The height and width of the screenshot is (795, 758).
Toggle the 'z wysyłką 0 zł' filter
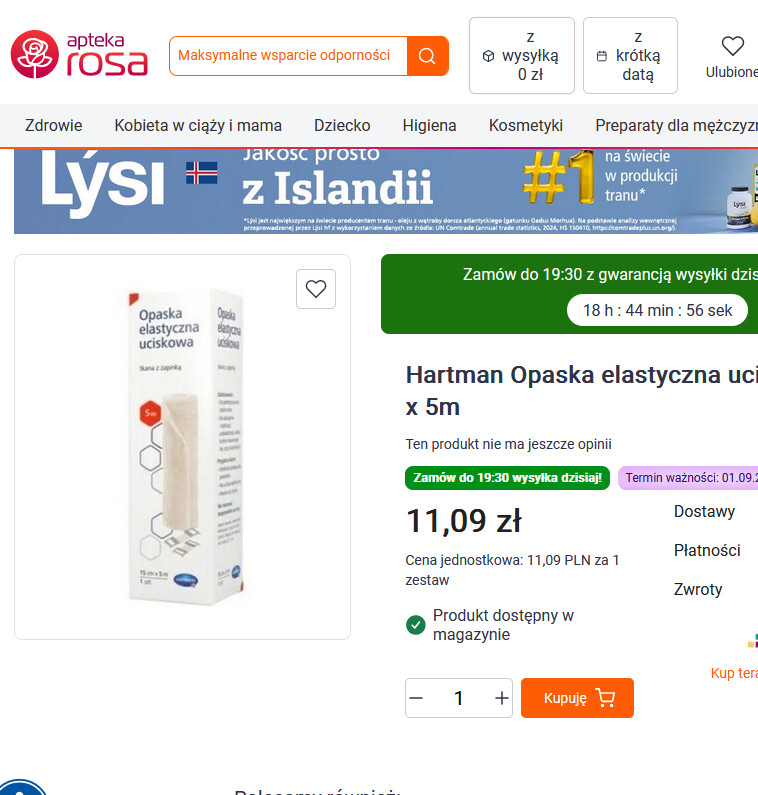[x=522, y=55]
